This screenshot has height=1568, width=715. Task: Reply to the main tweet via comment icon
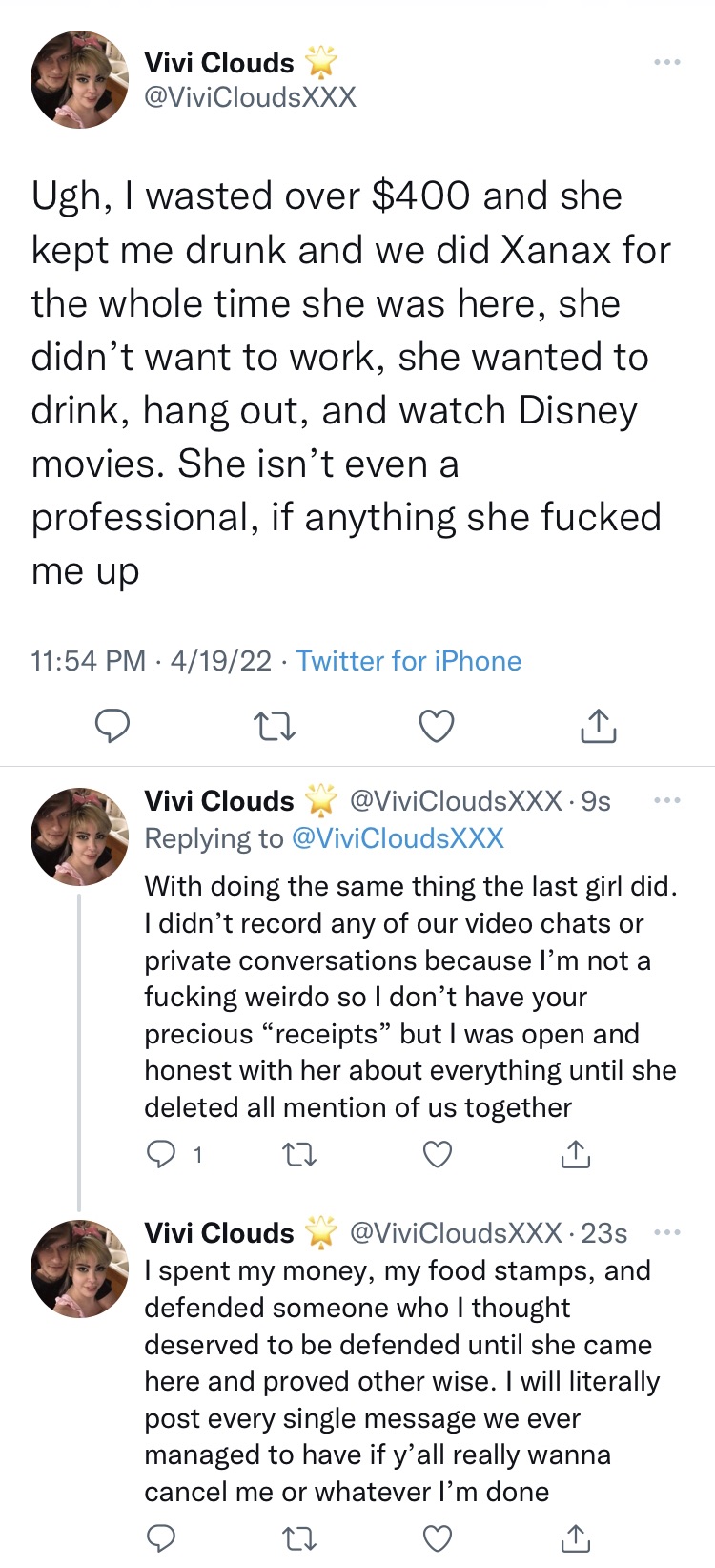pyautogui.click(x=112, y=726)
